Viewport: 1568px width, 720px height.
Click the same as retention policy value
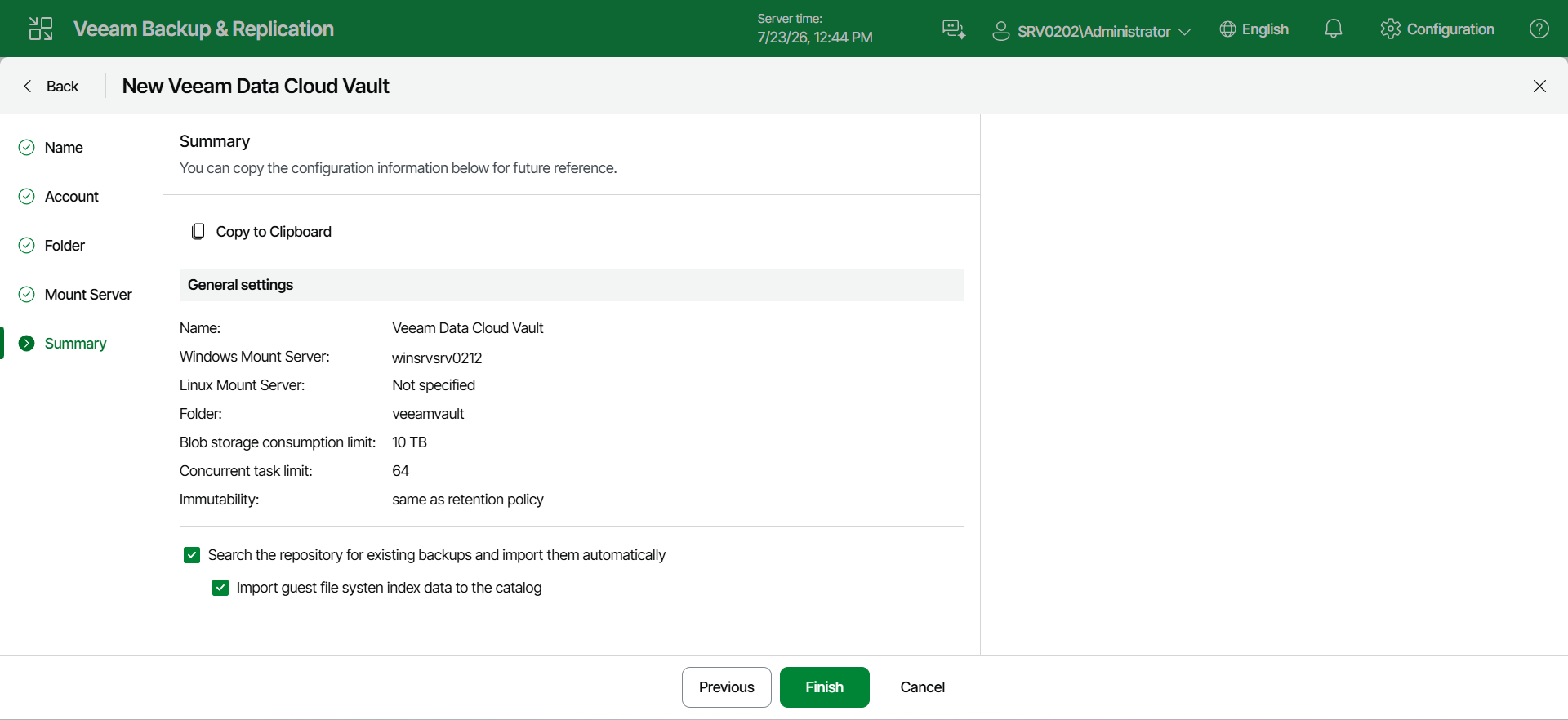[468, 500]
